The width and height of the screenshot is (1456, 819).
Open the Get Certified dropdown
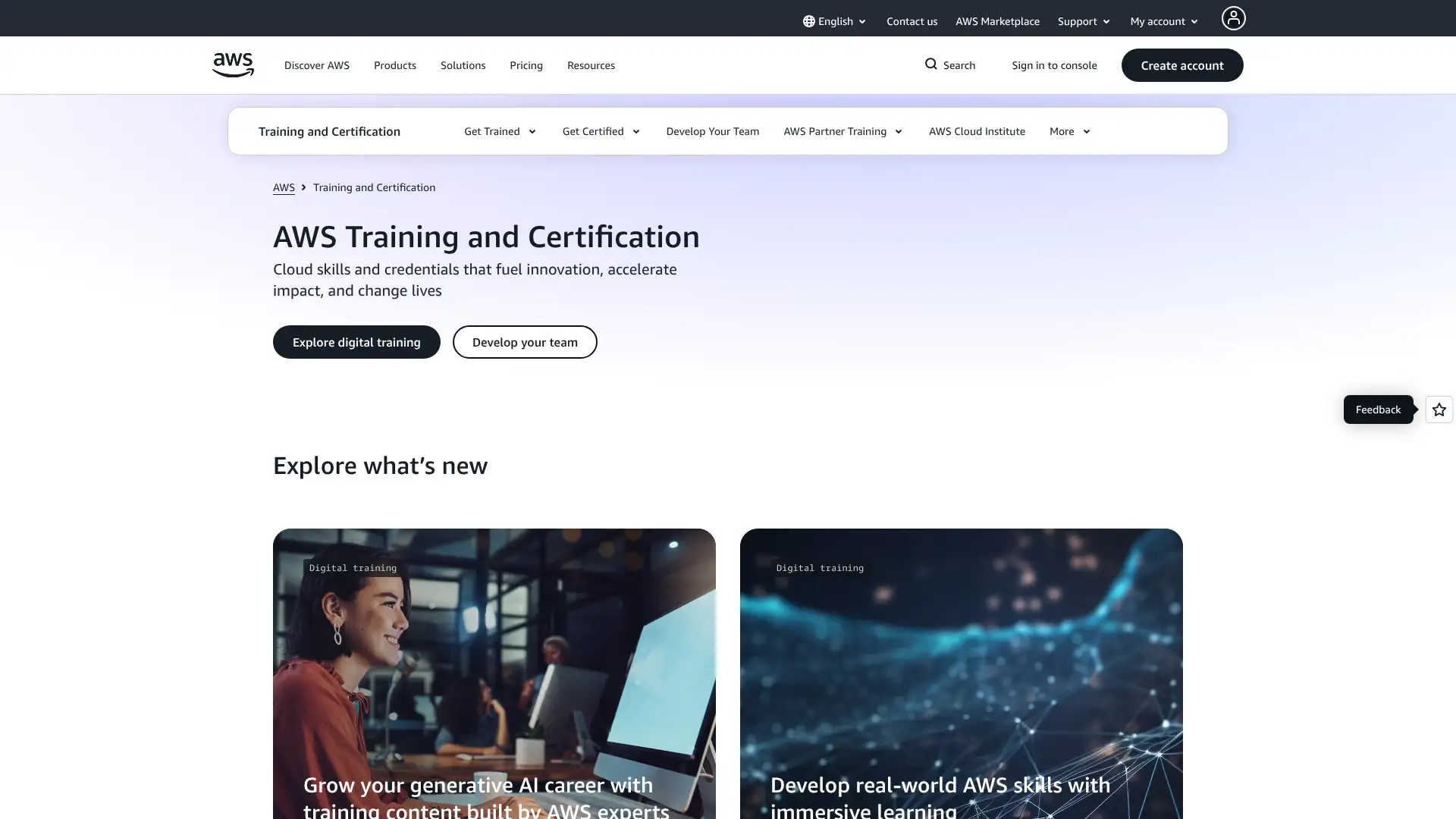pos(601,131)
